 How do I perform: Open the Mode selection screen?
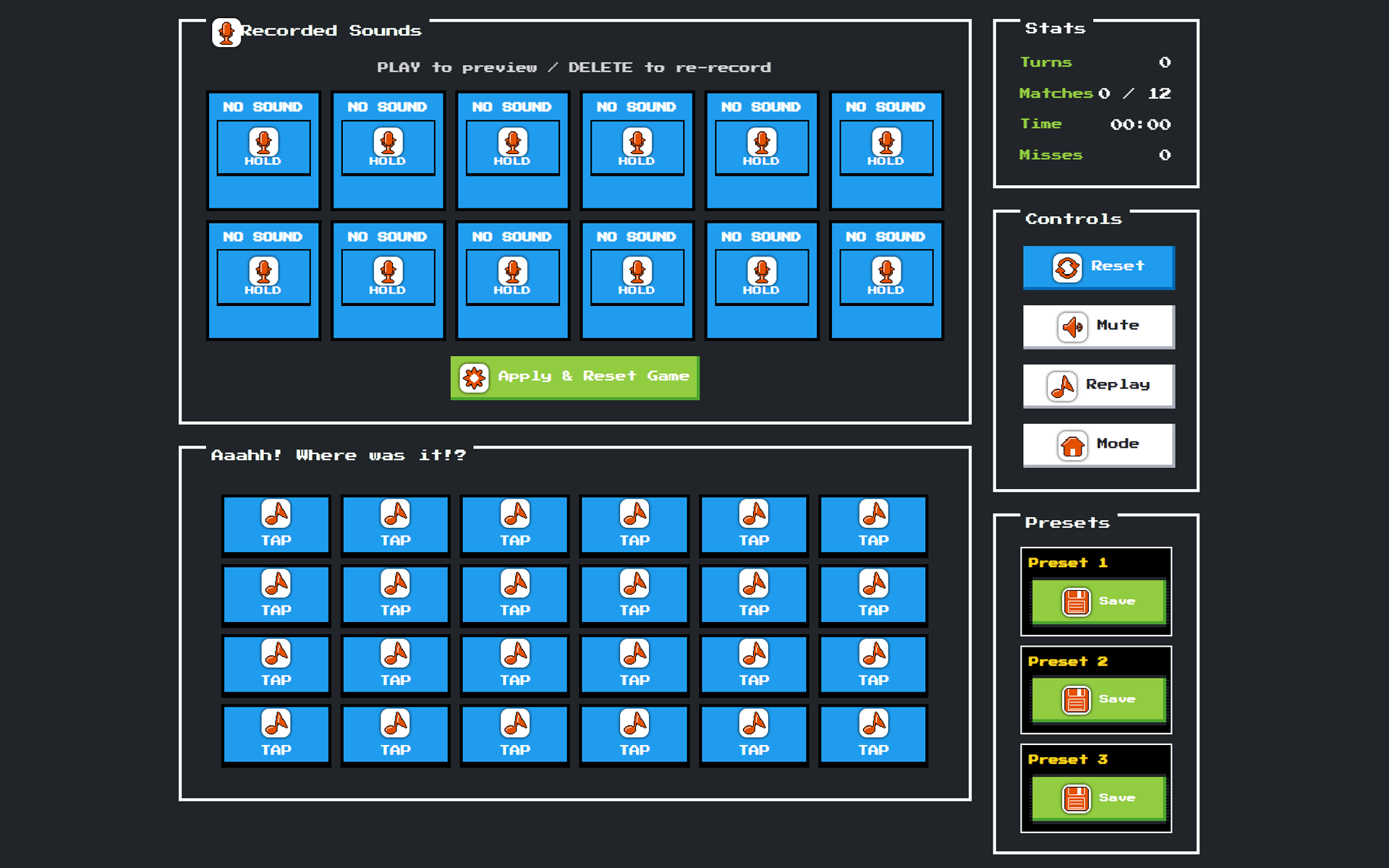1098,445
